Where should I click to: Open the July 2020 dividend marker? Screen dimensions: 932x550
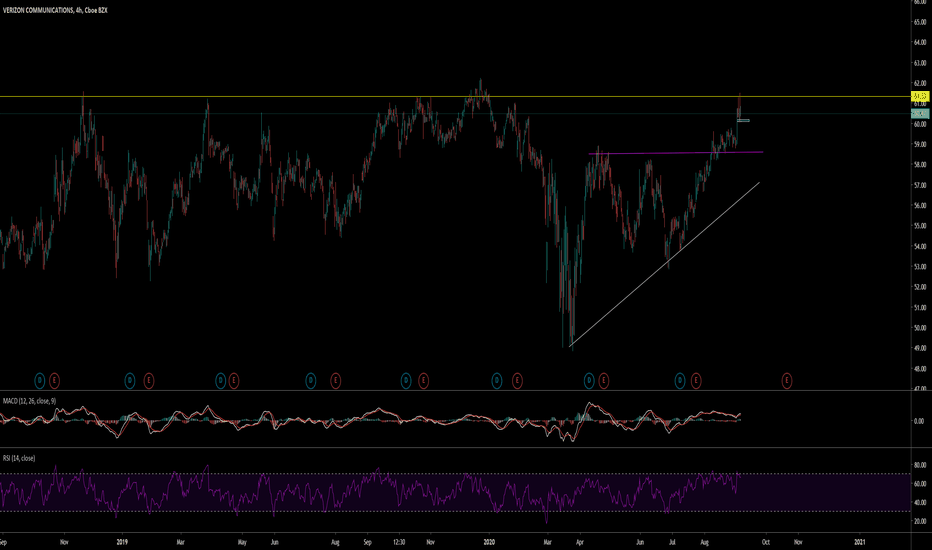(680, 381)
